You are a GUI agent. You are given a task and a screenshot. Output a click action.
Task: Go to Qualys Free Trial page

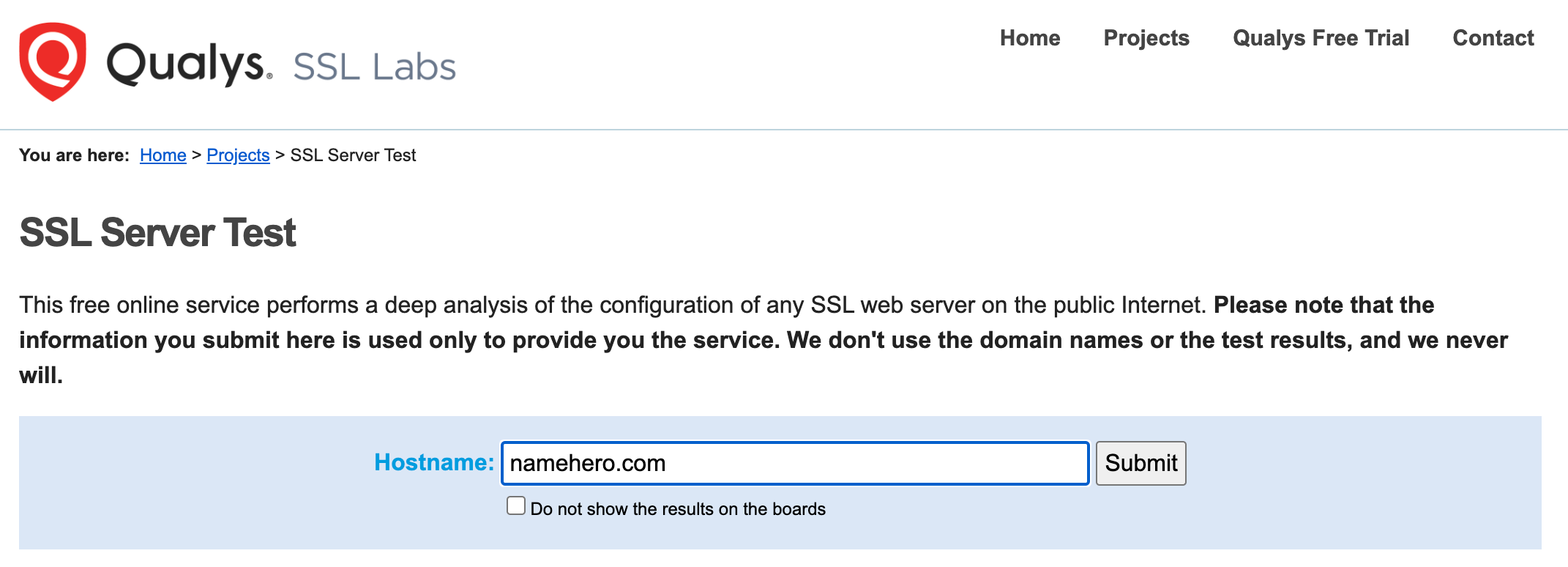(1321, 38)
